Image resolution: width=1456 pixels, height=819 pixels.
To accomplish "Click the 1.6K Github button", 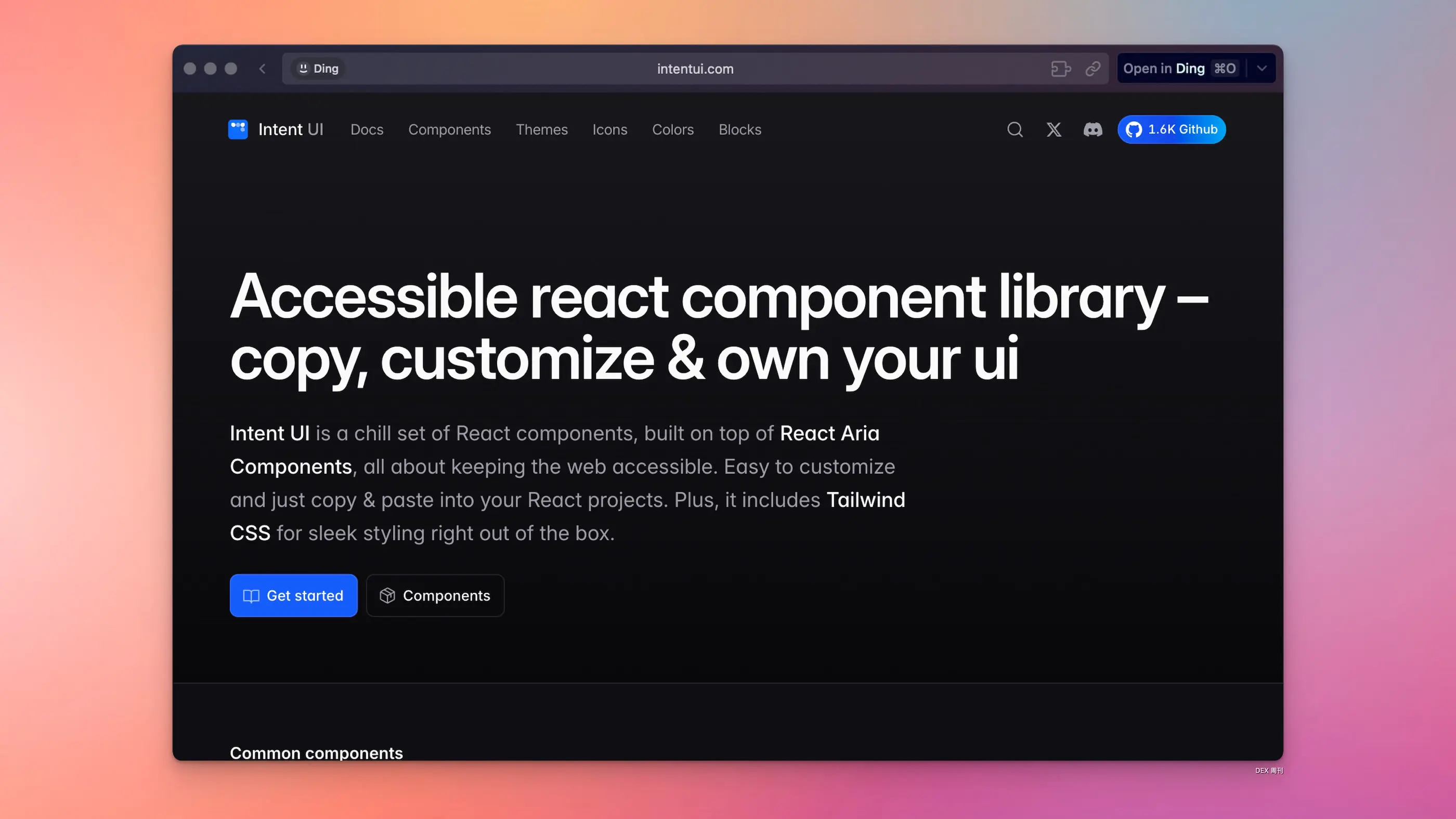I will tap(1171, 129).
